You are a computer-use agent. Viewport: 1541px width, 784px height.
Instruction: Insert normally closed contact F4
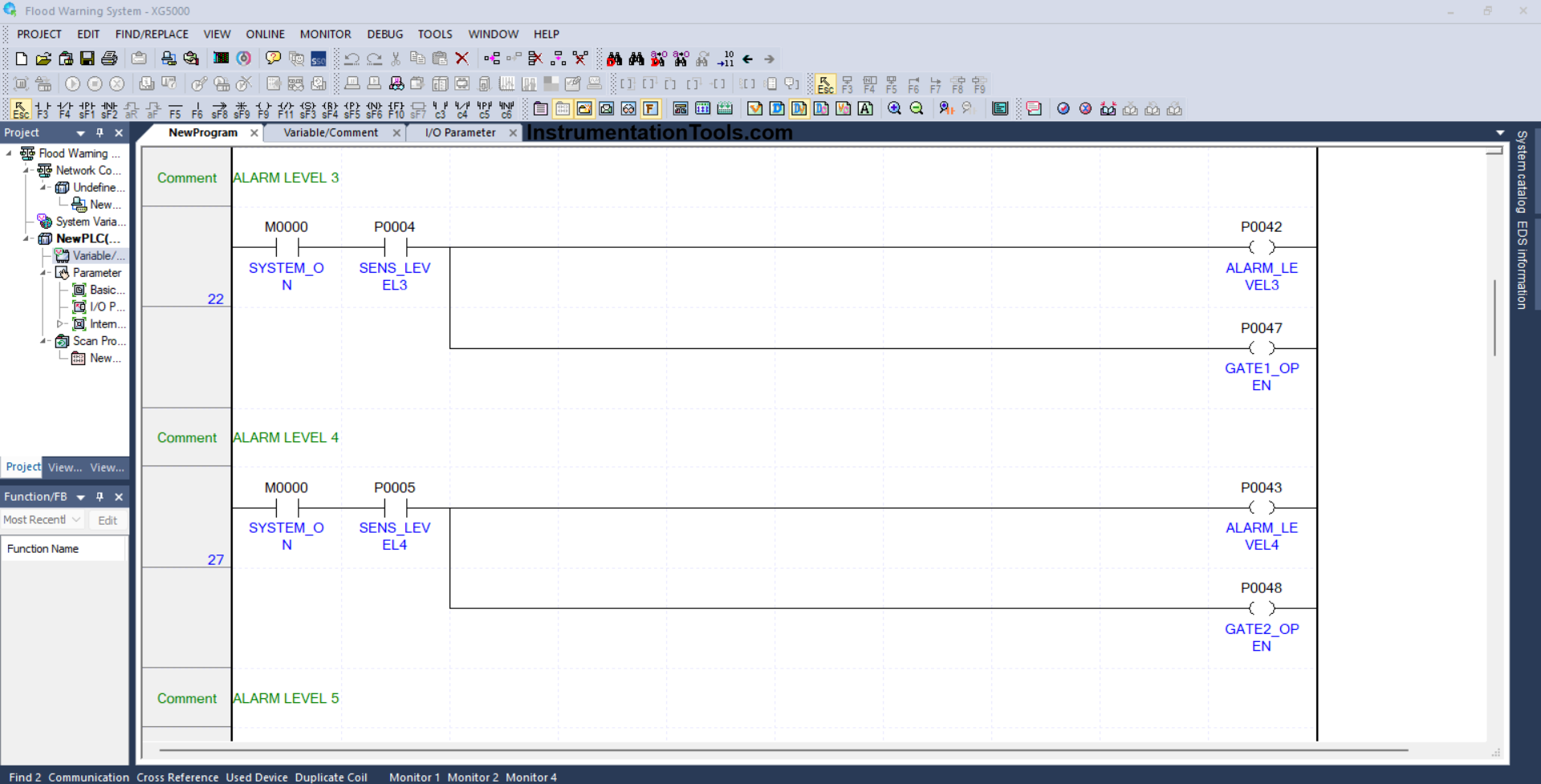(x=65, y=109)
